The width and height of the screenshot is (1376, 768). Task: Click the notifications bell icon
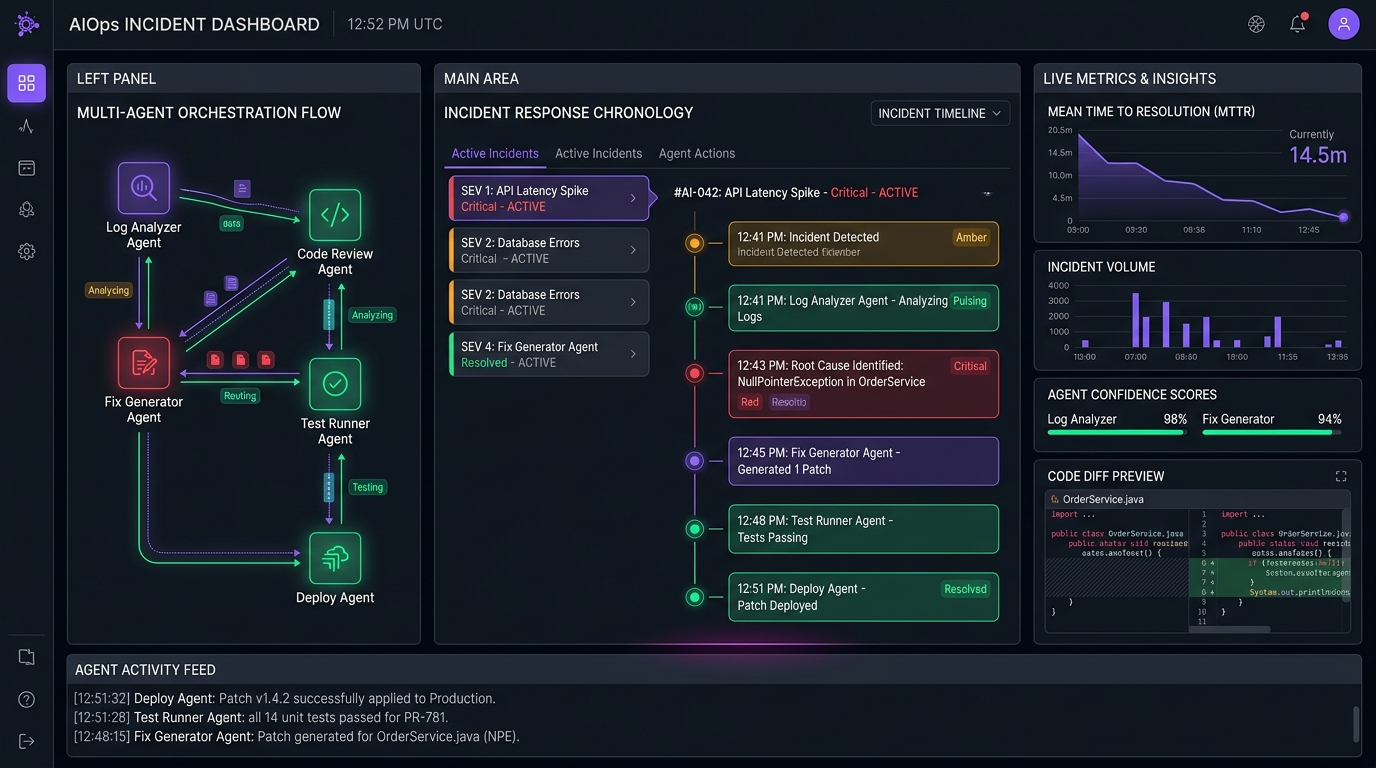pyautogui.click(x=1297, y=24)
